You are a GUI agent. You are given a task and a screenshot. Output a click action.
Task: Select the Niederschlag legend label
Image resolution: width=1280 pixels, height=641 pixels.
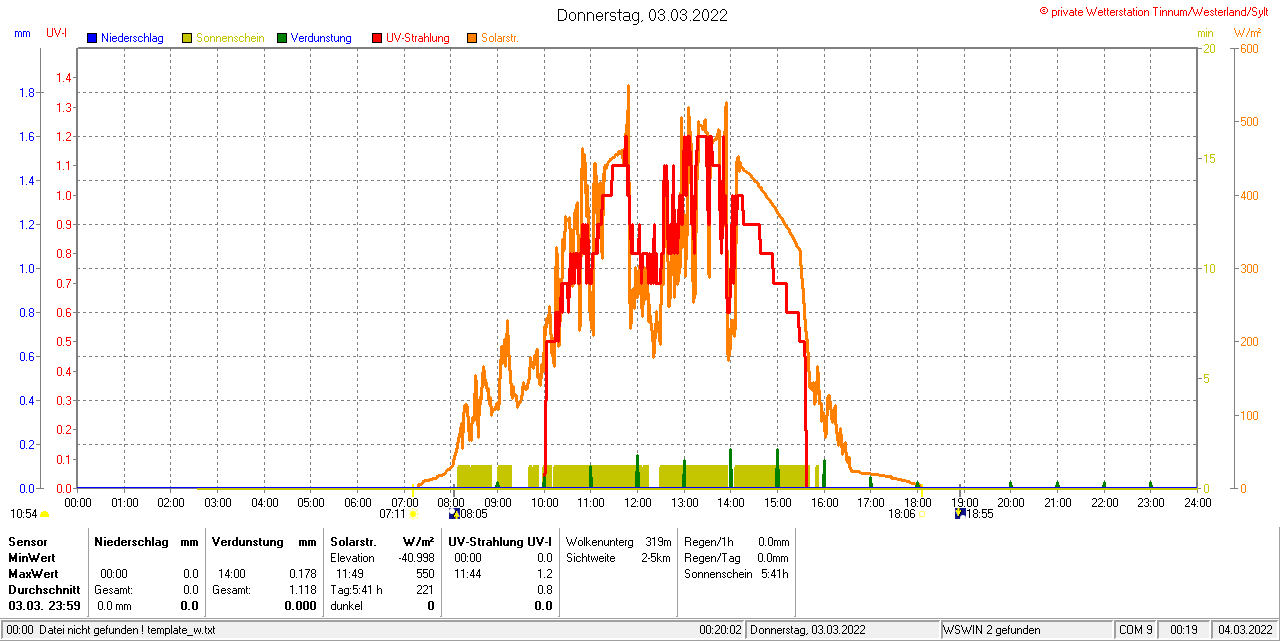click(x=132, y=38)
